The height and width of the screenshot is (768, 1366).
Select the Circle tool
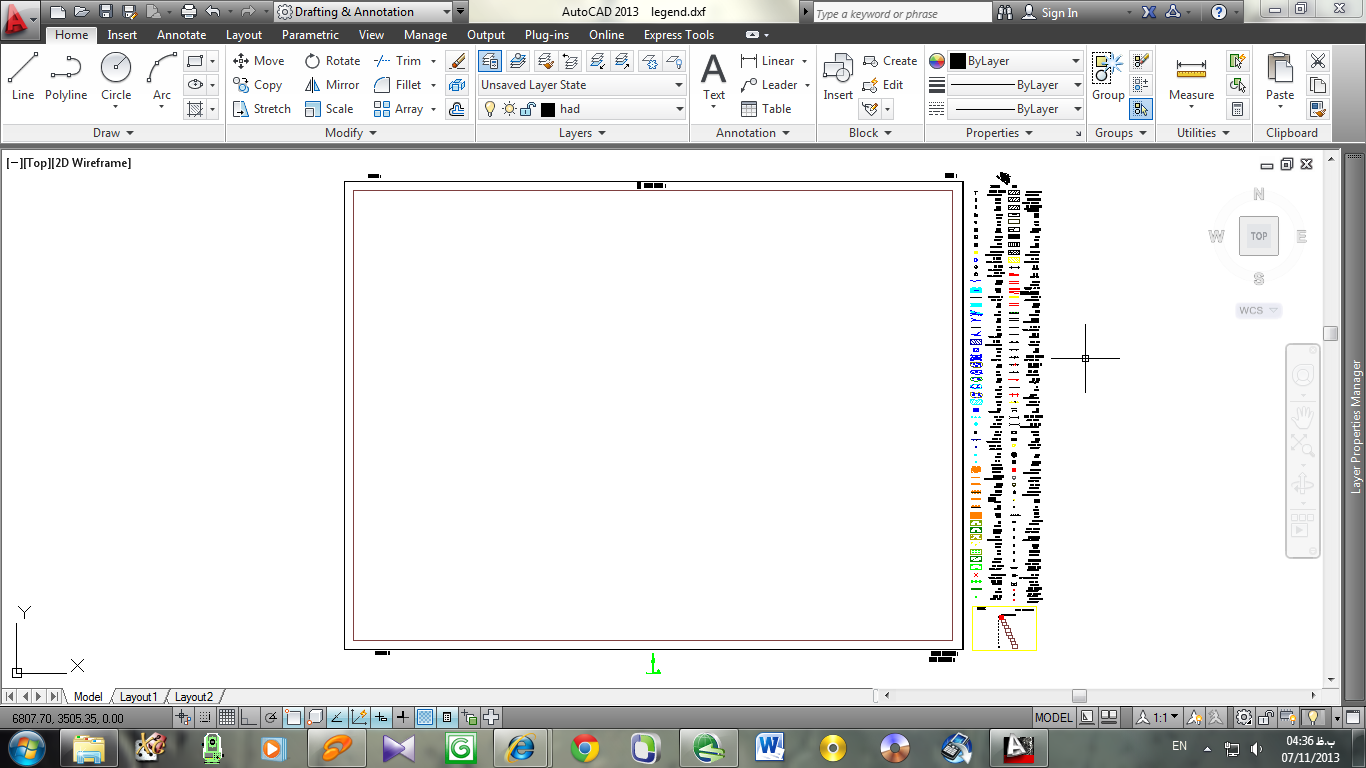pos(116,78)
